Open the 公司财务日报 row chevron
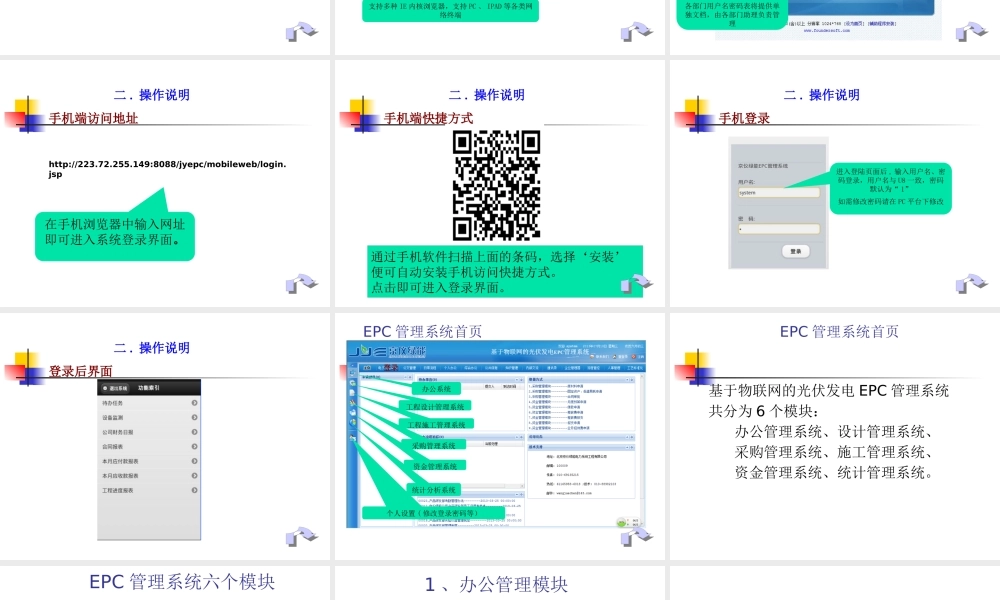 [x=194, y=432]
